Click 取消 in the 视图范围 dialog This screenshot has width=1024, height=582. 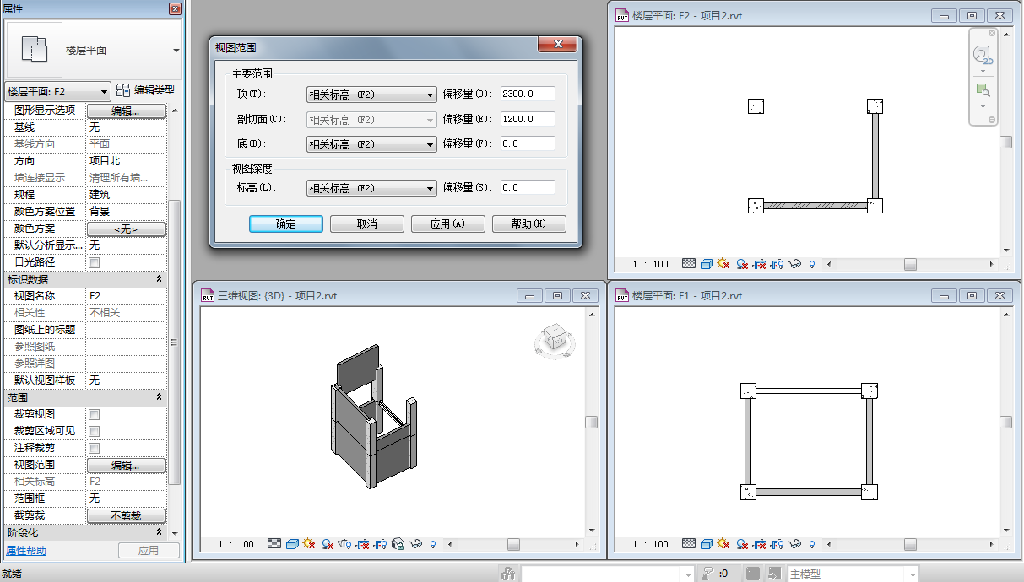coord(367,224)
